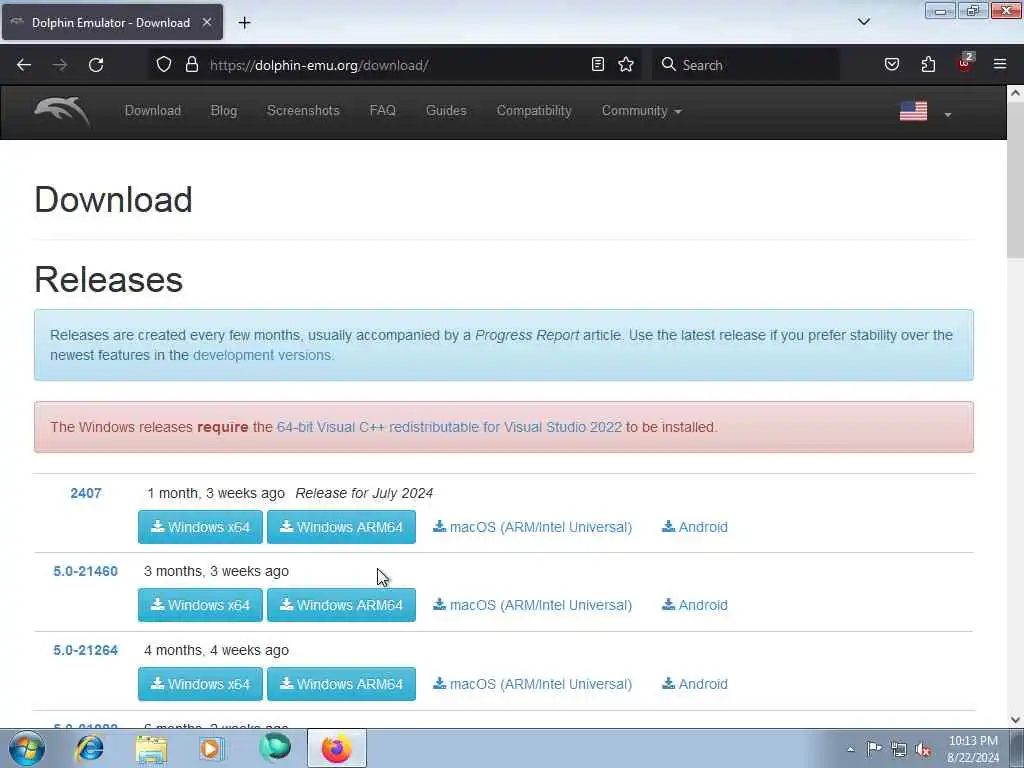Download Windows x64 for 5.0-21264

point(200,684)
